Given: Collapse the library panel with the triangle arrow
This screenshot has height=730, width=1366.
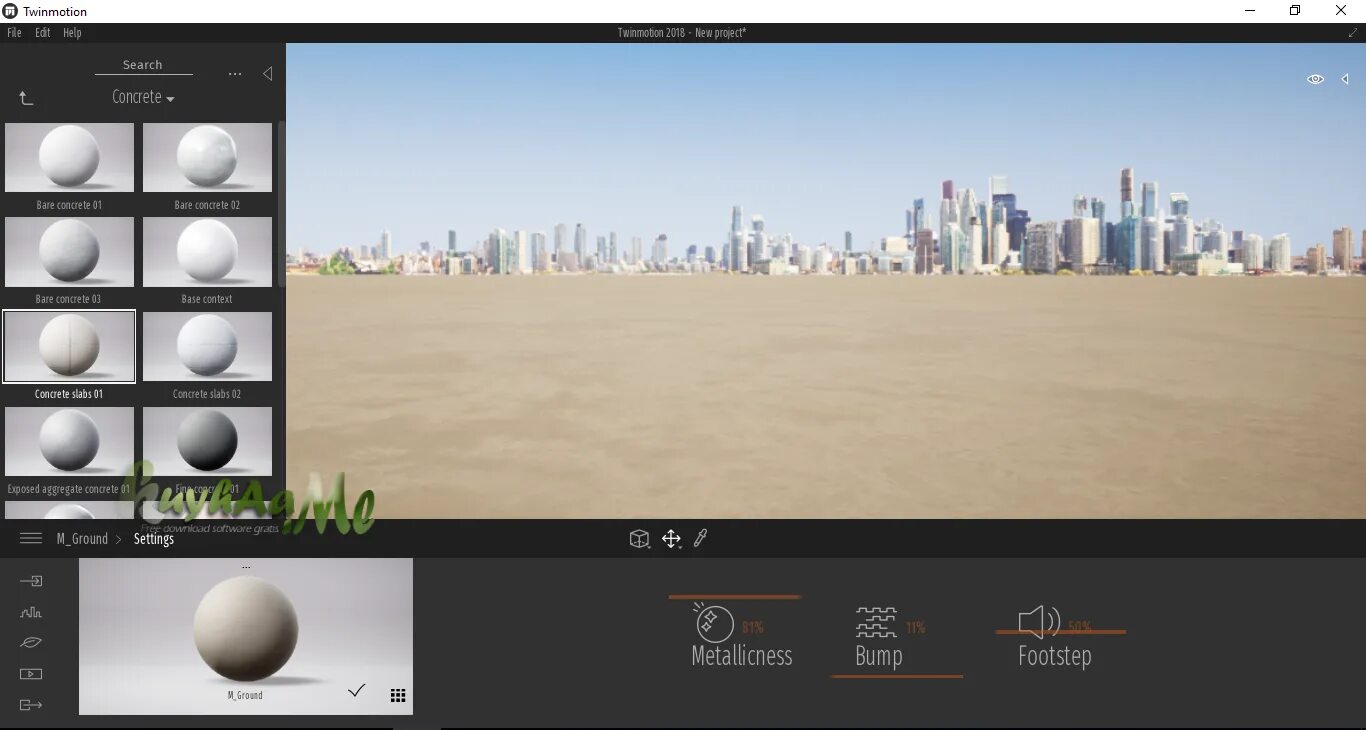Looking at the screenshot, I should pyautogui.click(x=267, y=74).
